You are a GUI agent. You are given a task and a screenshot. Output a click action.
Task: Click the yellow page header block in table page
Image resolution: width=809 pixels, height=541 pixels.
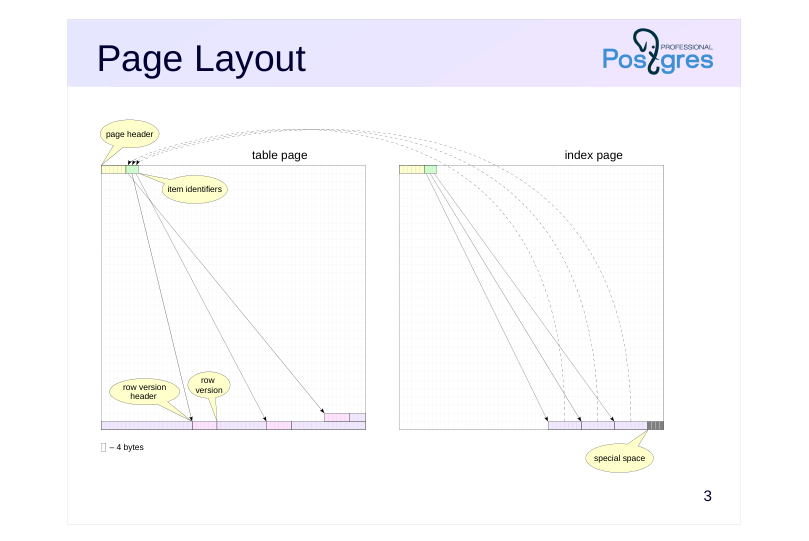coord(114,170)
